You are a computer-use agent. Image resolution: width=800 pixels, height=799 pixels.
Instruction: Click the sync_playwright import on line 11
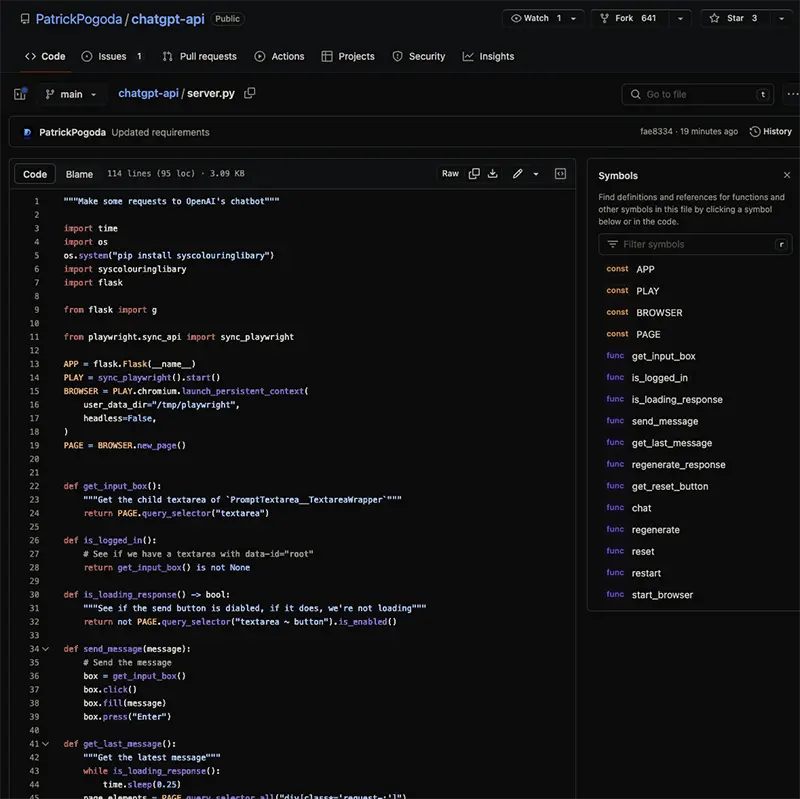click(257, 337)
